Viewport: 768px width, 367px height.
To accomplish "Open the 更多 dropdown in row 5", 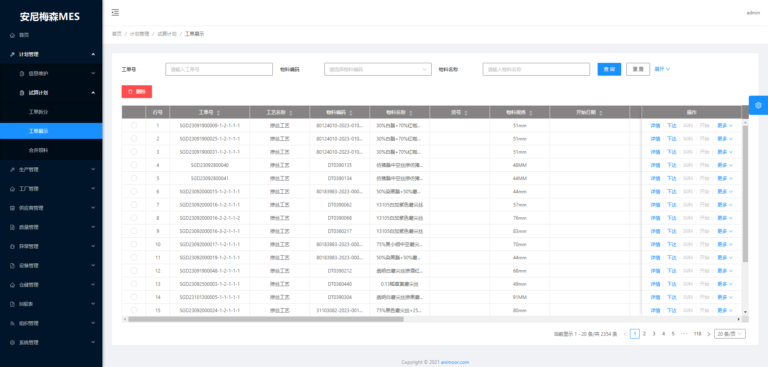I will pyautogui.click(x=725, y=178).
